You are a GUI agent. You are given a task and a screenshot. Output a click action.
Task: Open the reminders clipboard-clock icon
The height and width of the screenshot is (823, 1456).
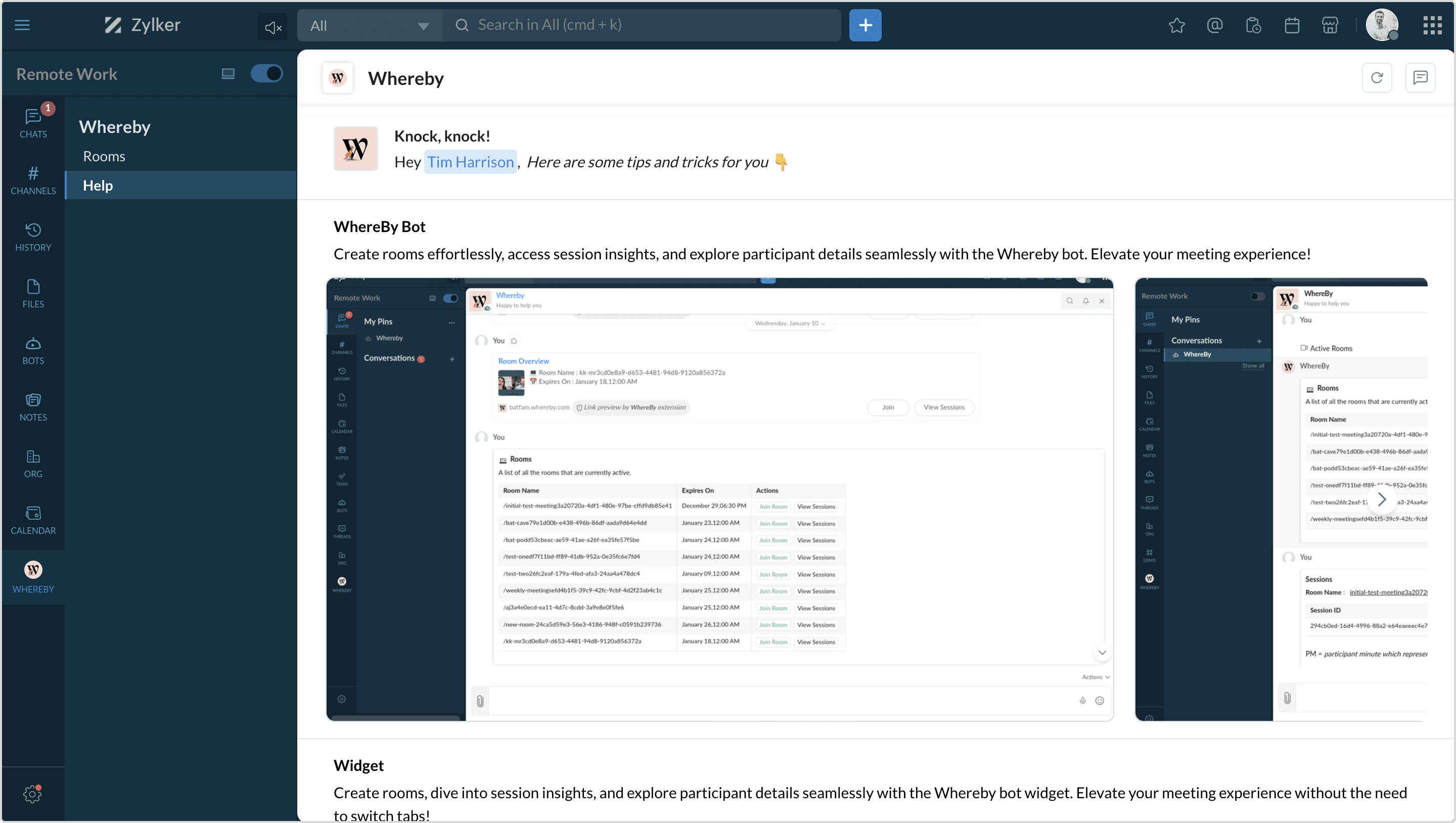[x=1254, y=25]
